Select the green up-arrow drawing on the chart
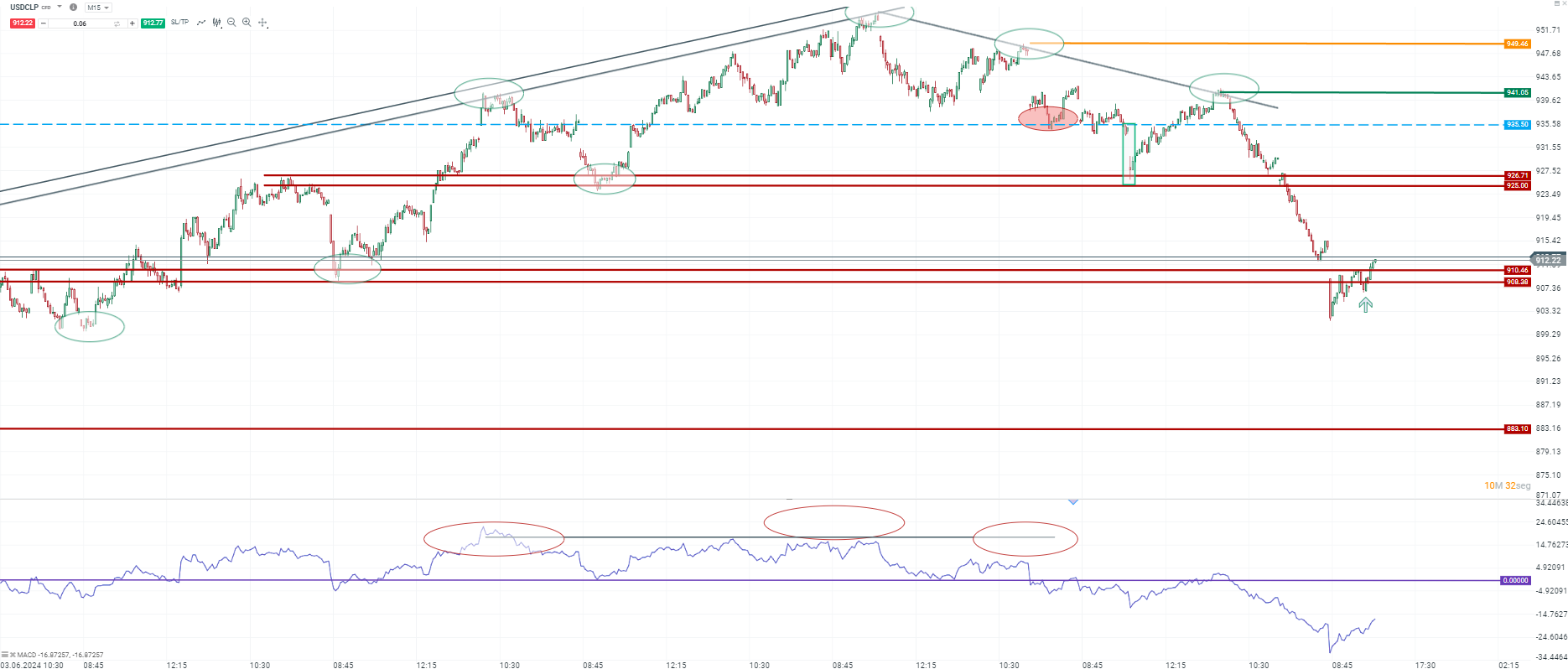 1365,305
